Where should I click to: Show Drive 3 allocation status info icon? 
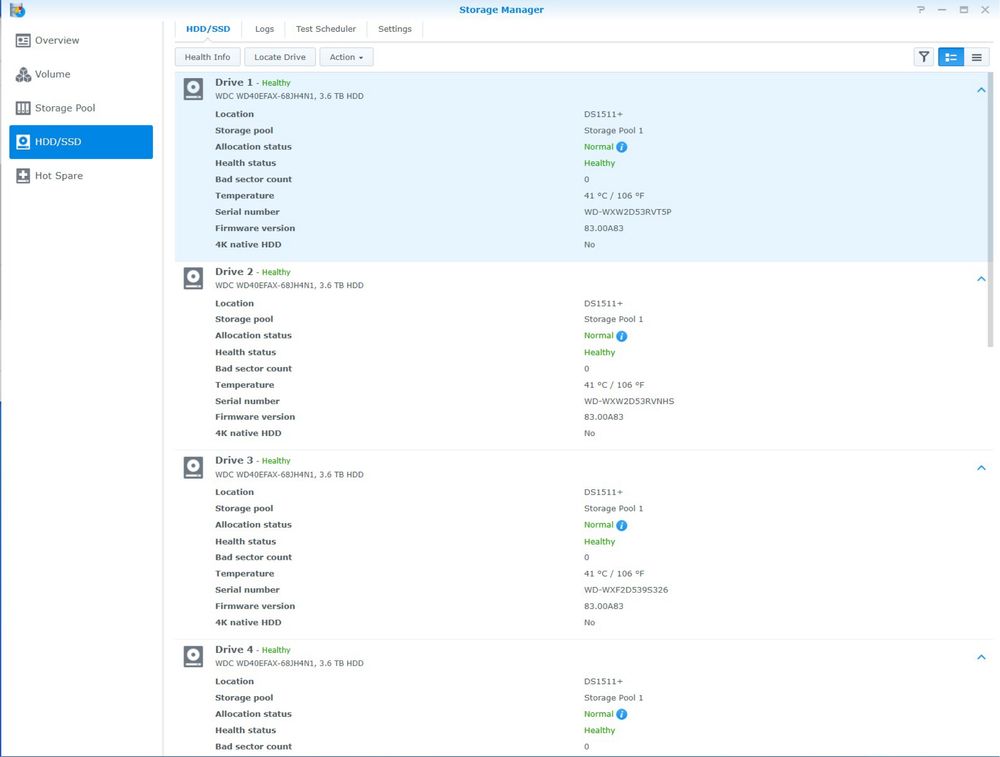pos(622,525)
